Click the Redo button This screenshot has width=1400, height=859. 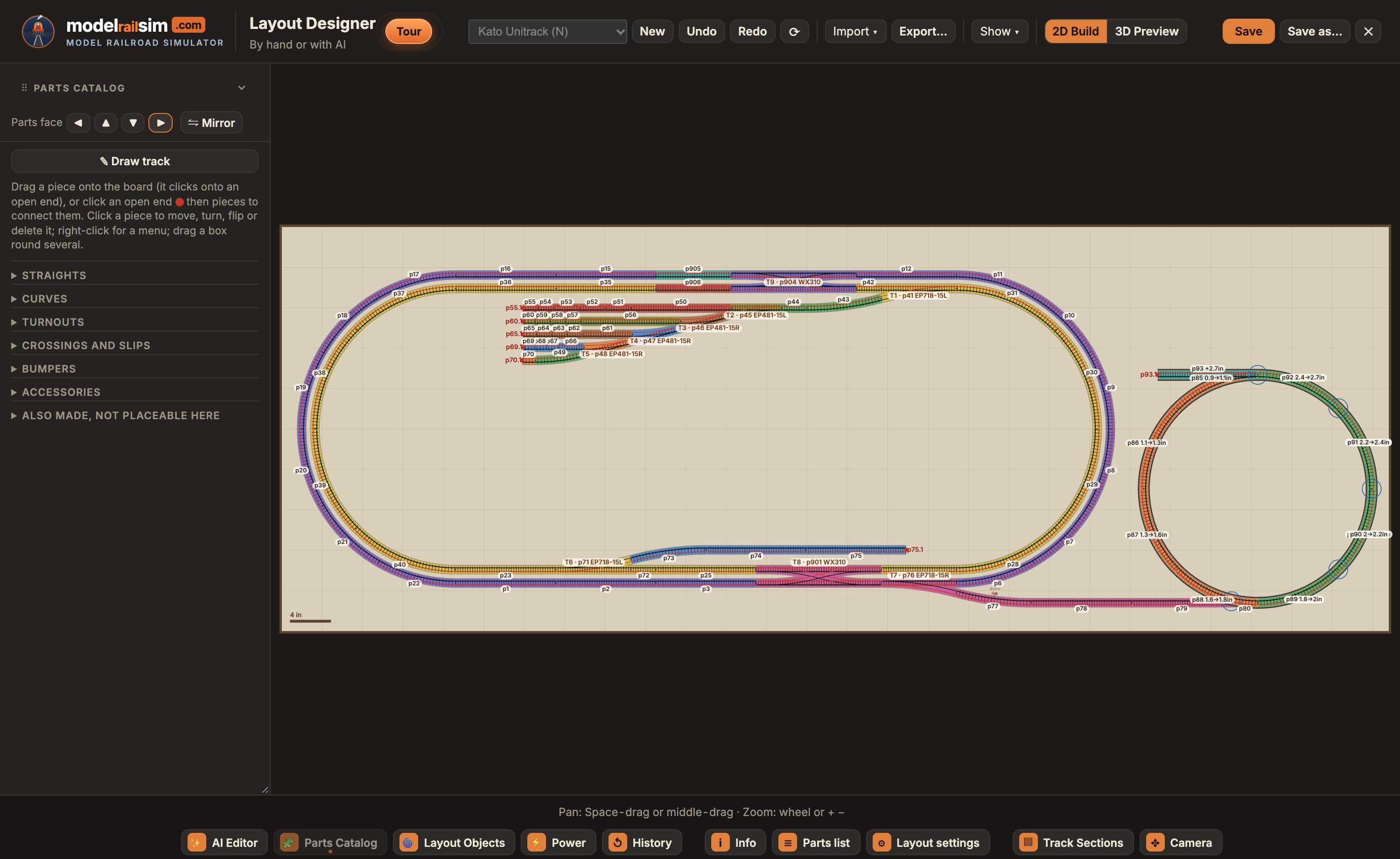pos(752,31)
